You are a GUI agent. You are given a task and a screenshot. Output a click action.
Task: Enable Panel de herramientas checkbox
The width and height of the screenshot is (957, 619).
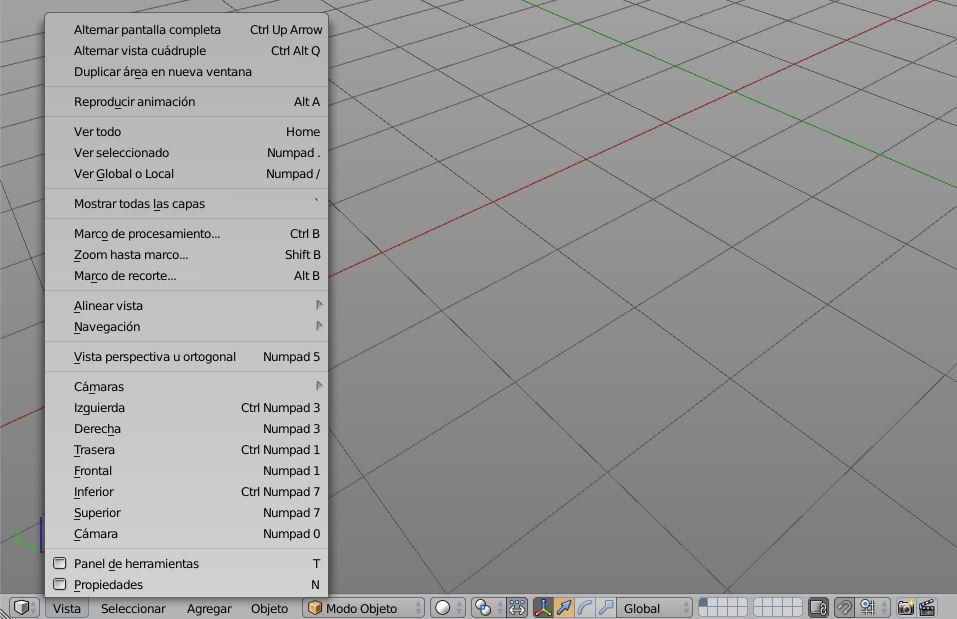(60, 563)
